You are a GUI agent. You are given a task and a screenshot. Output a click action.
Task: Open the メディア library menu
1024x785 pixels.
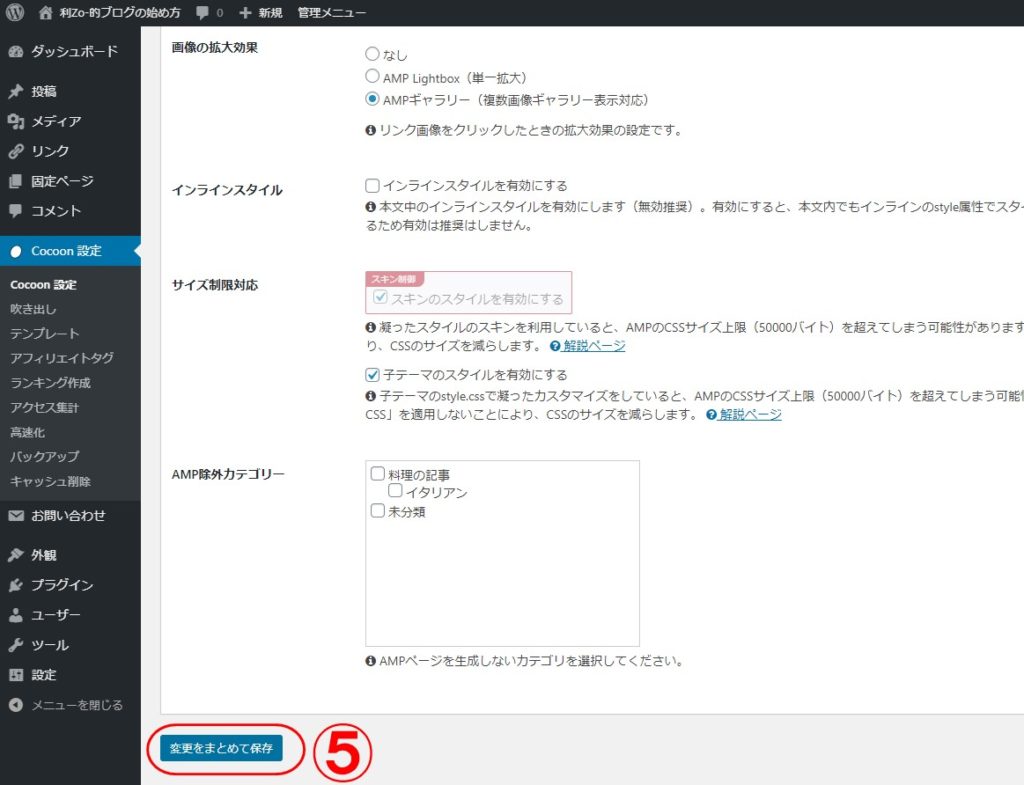(56, 121)
